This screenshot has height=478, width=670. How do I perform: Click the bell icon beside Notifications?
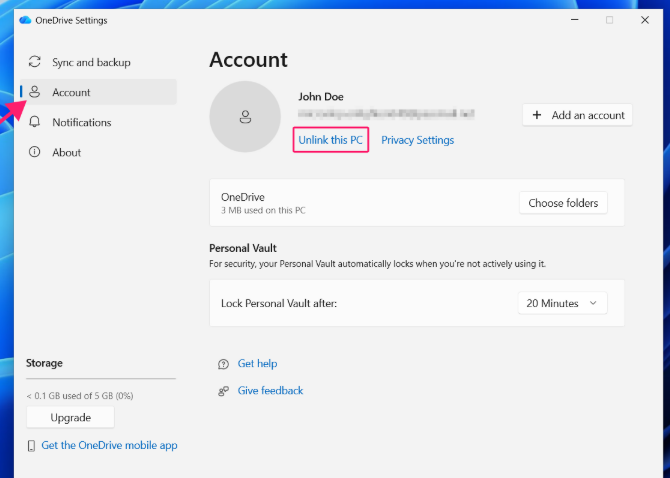click(x=35, y=122)
